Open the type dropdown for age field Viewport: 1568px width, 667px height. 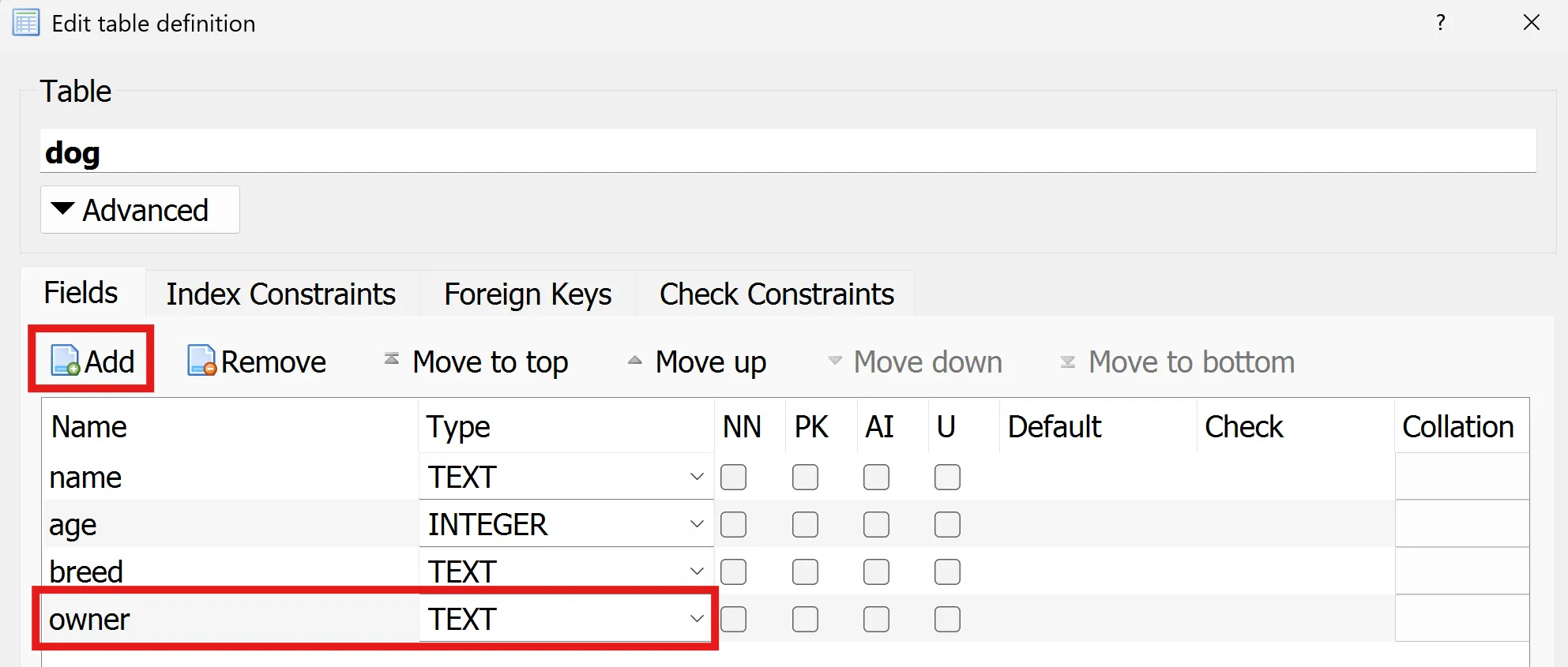tap(696, 524)
